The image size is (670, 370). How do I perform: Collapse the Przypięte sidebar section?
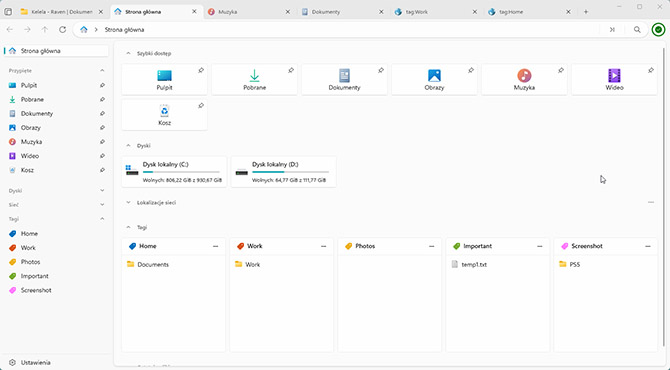[x=102, y=70]
